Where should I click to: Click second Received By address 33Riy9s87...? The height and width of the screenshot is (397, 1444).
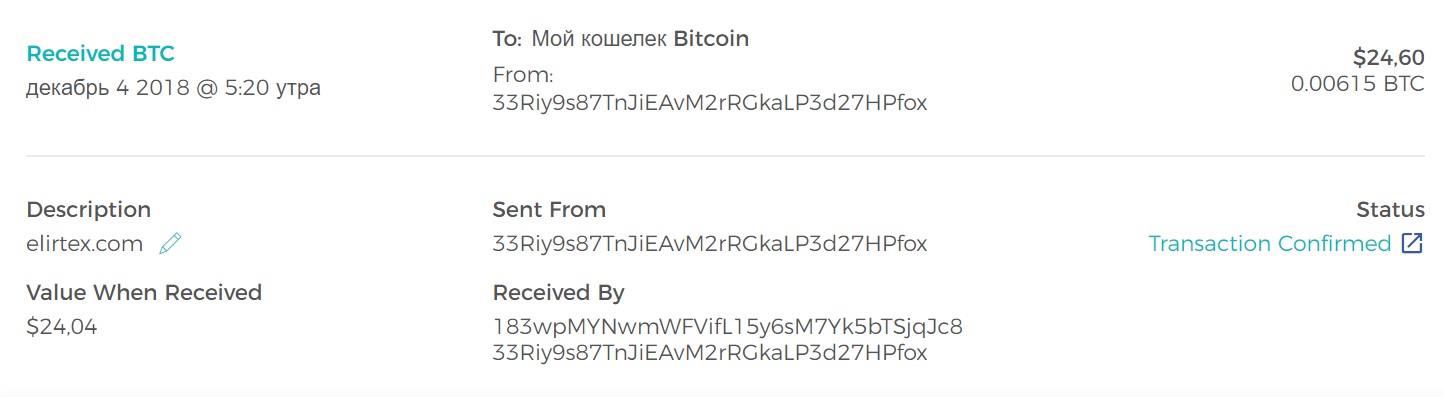pos(710,352)
